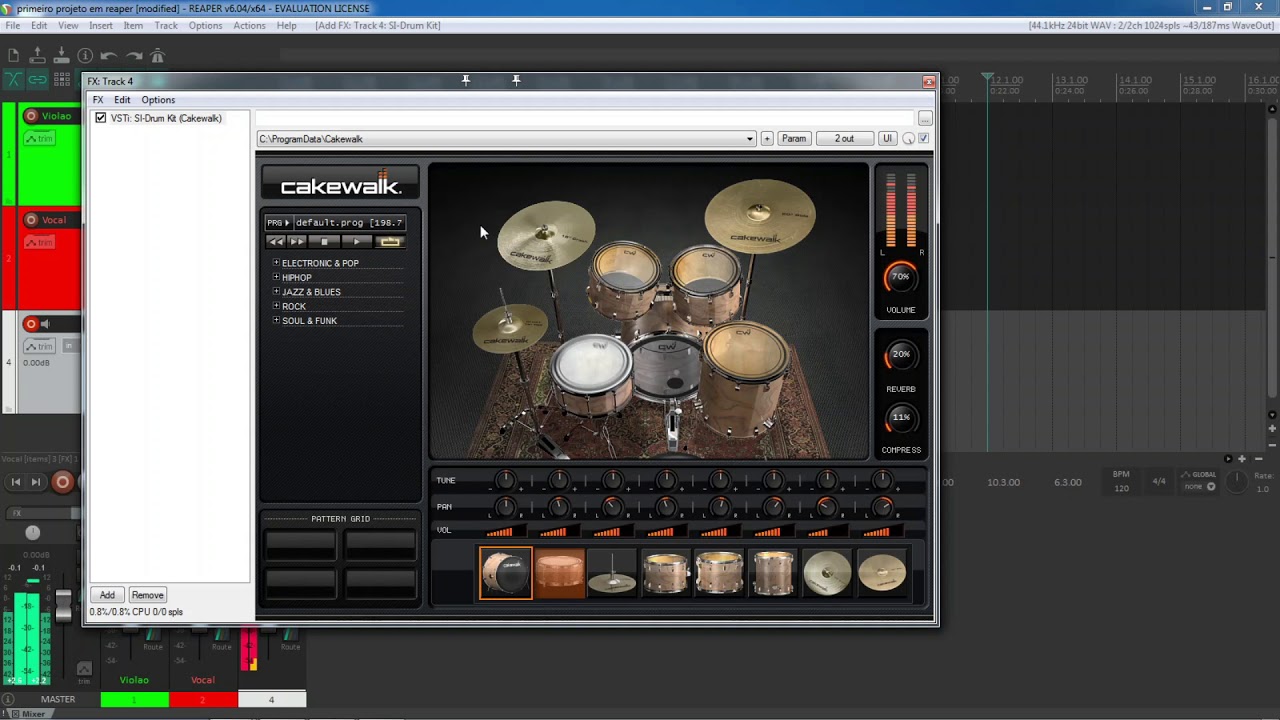This screenshot has height=720, width=1280.
Task: Expand the ELECTRONIC & POP category
Action: pyautogui.click(x=276, y=263)
